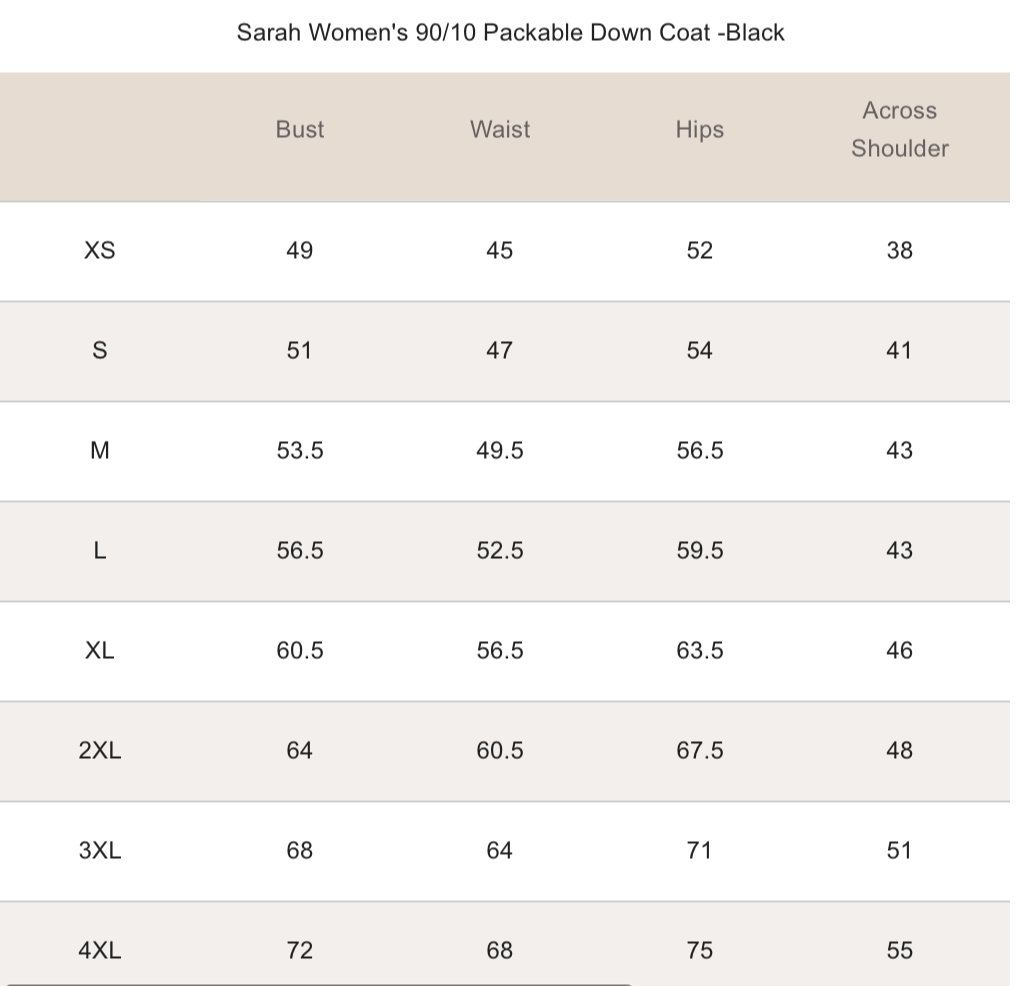Viewport: 1016px width, 986px height.
Task: Click the M hips value 56.5
Action: [699, 451]
